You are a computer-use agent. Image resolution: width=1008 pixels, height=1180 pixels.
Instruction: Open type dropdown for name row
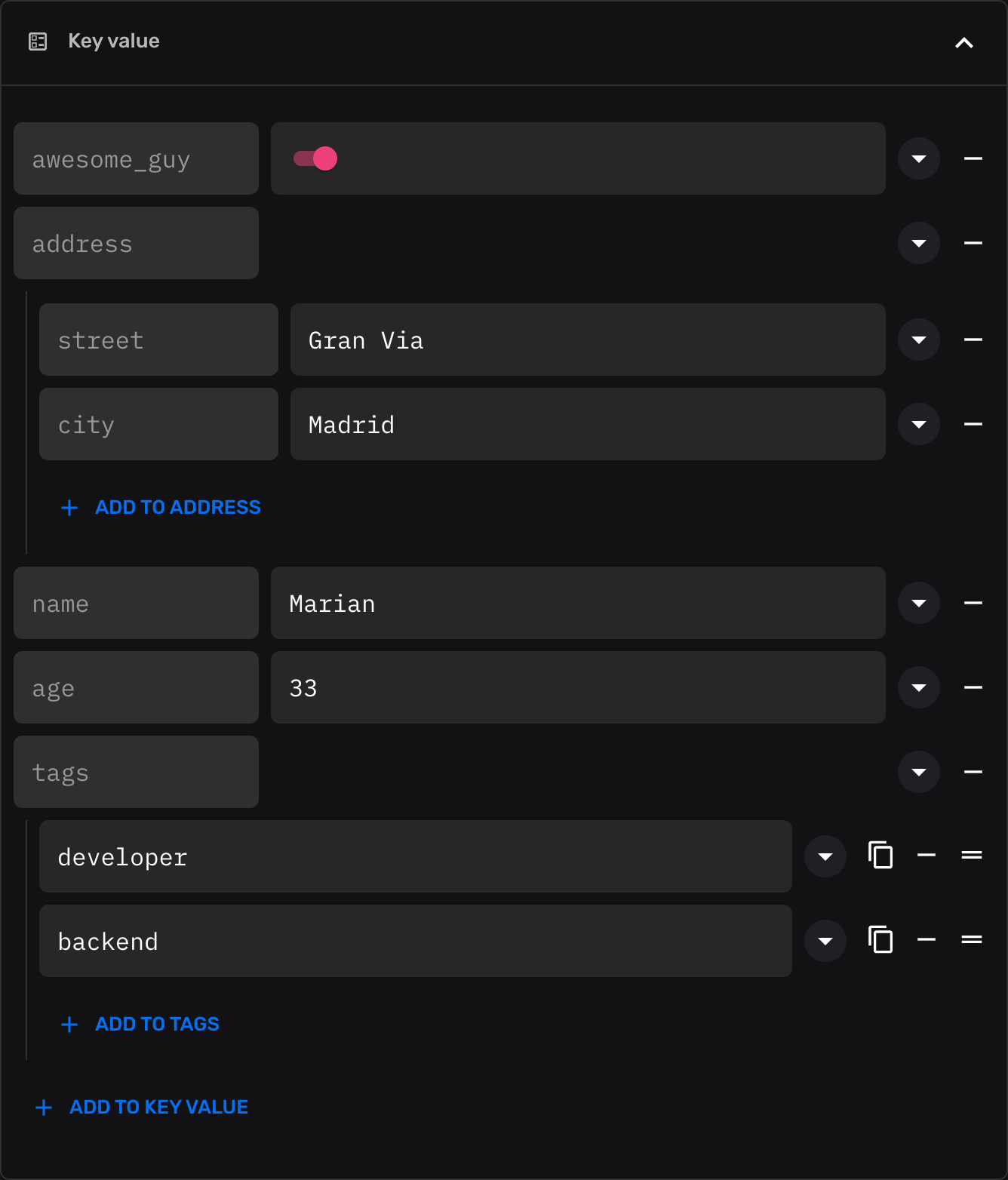pos(918,603)
